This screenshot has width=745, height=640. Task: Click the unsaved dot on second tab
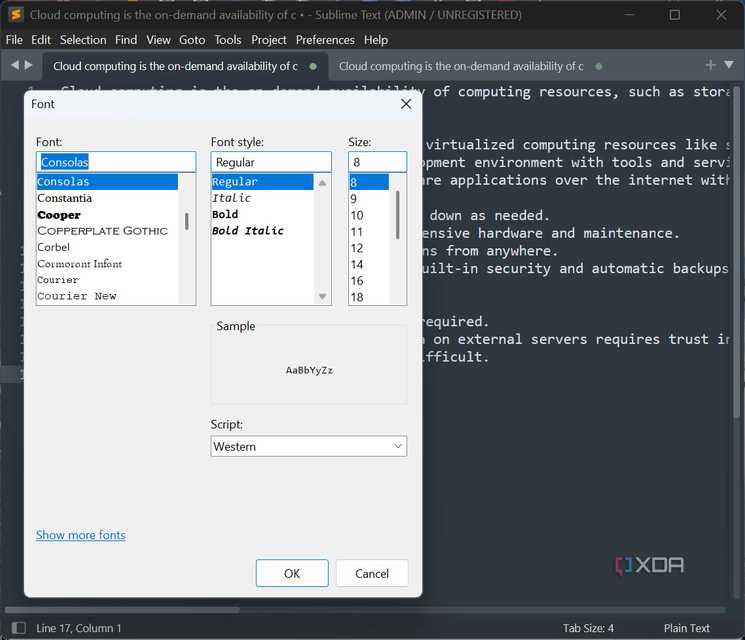point(599,66)
